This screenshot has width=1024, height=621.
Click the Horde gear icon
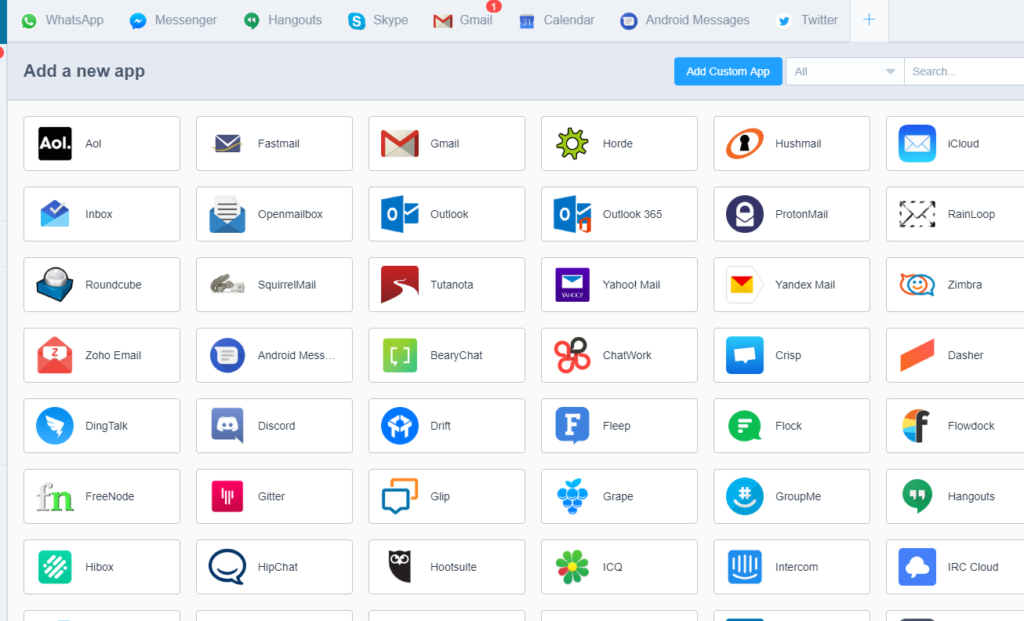click(x=572, y=144)
